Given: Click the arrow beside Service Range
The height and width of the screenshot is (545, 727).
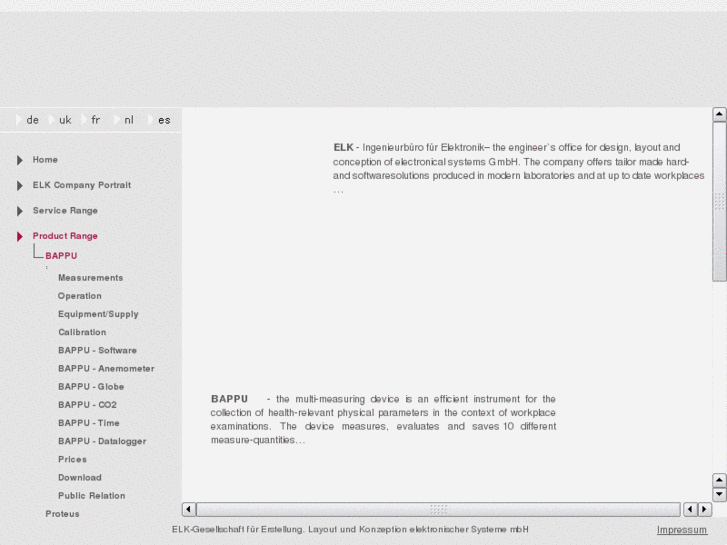Looking at the screenshot, I should point(19,211).
